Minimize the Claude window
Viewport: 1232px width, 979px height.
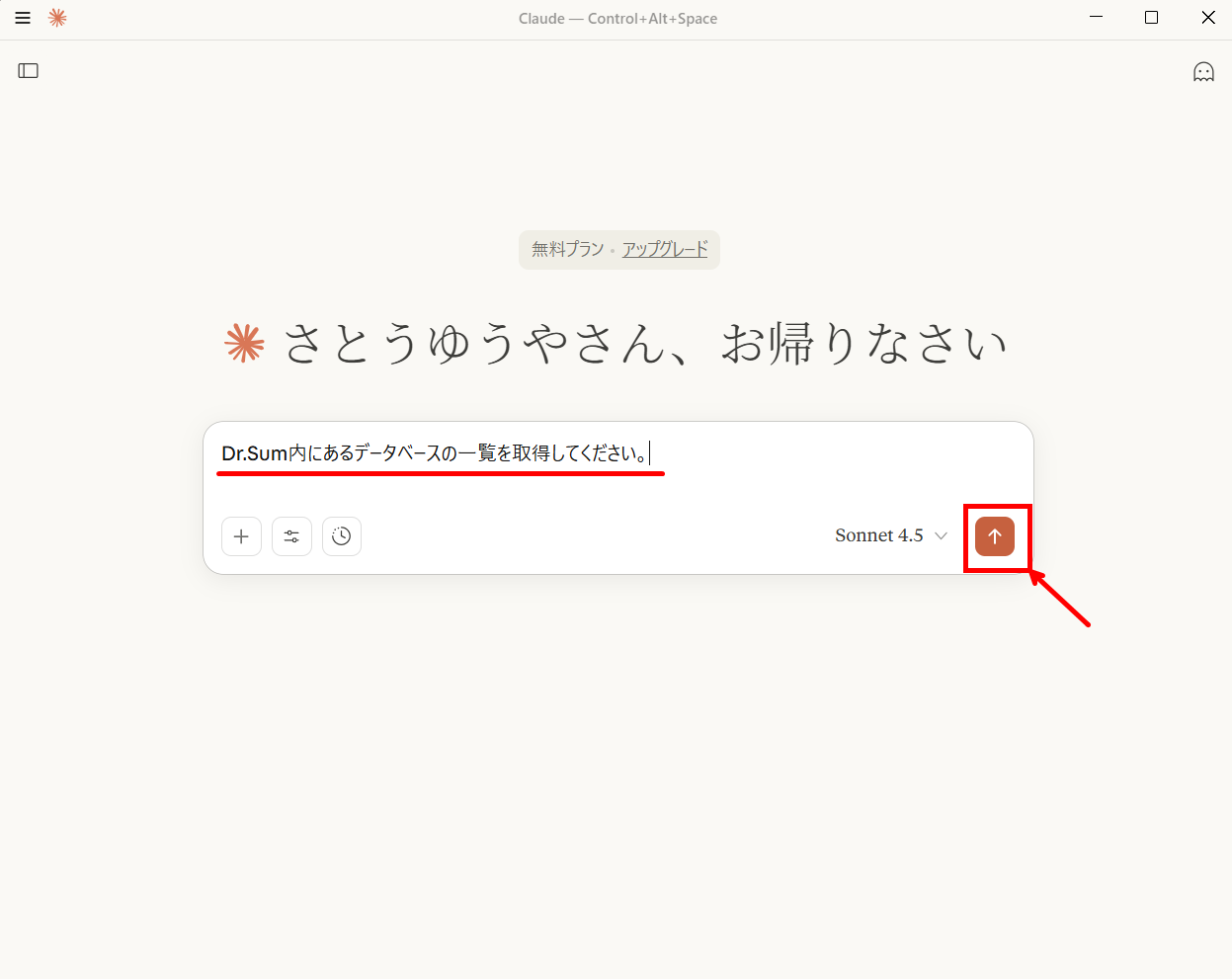[x=1096, y=18]
